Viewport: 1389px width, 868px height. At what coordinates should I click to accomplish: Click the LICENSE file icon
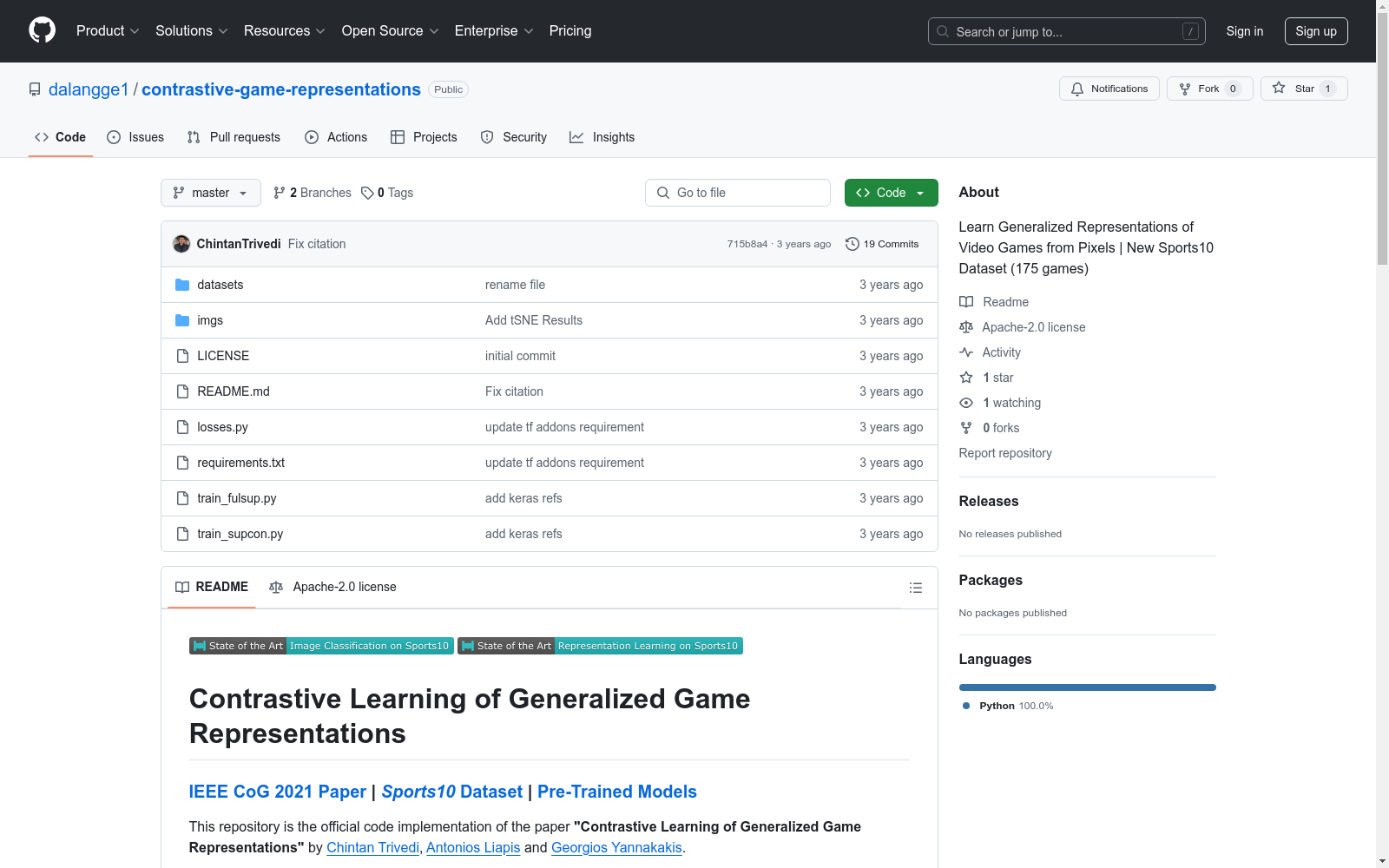182,356
